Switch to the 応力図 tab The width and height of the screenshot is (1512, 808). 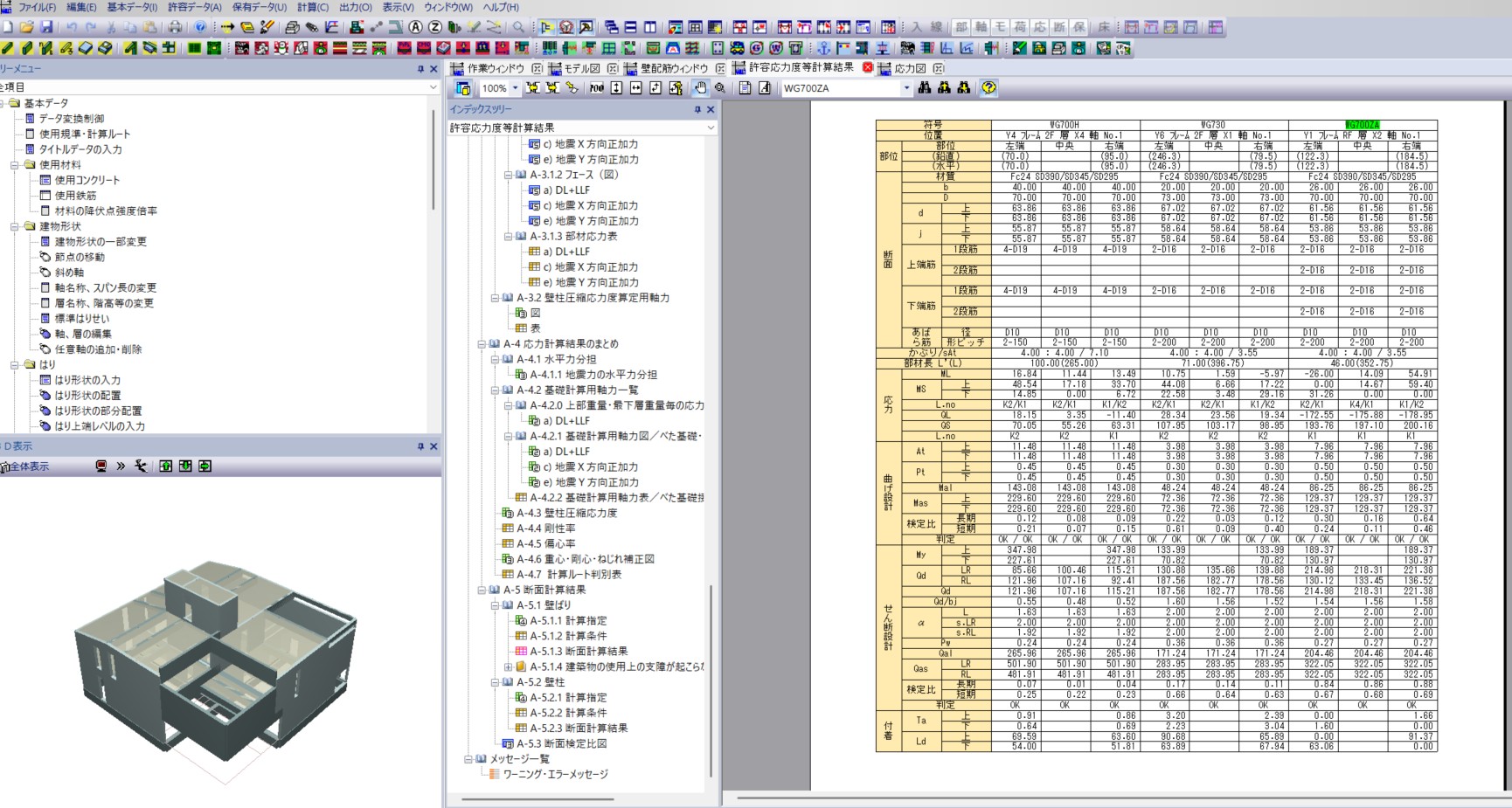coord(909,68)
